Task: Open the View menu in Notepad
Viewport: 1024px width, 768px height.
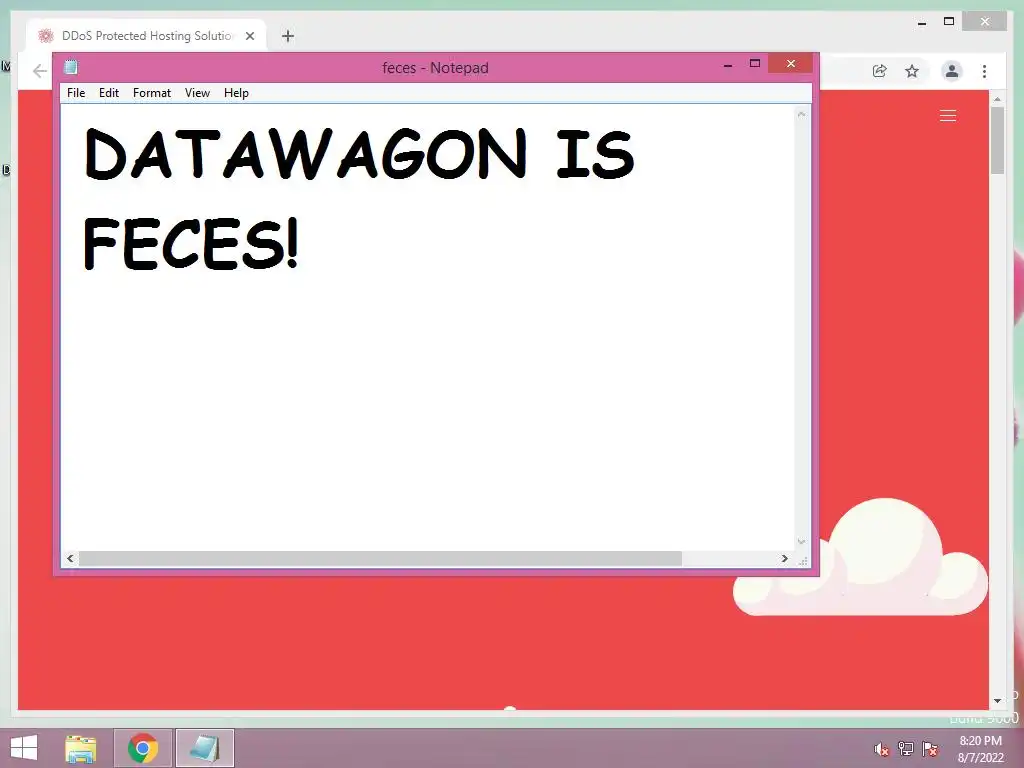Action: (x=197, y=93)
